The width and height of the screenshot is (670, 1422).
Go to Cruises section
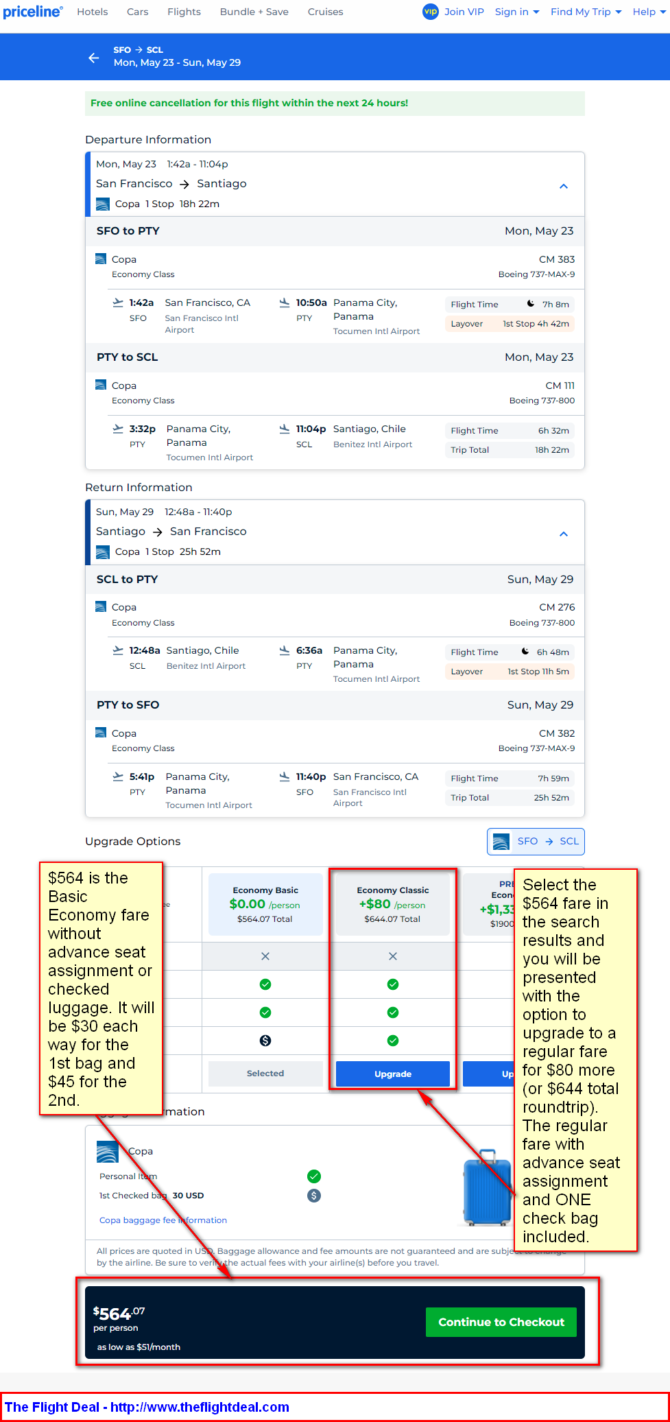[x=325, y=12]
